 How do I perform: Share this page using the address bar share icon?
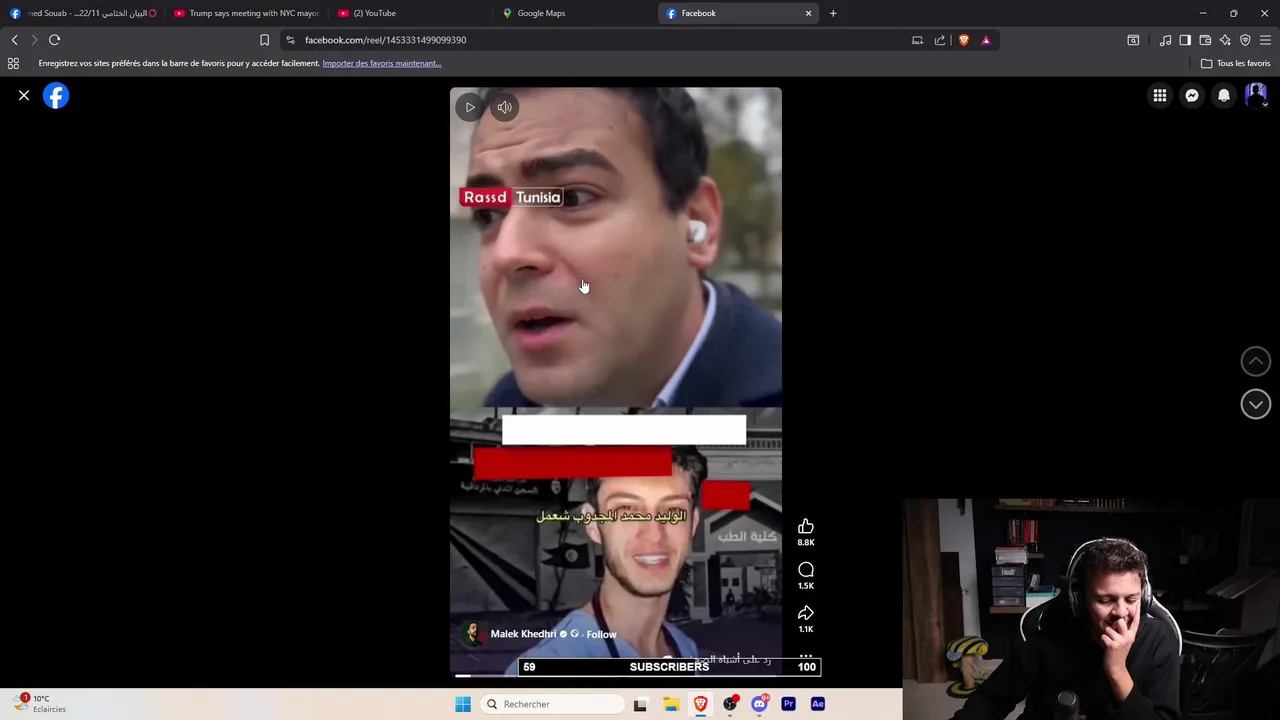(x=940, y=40)
